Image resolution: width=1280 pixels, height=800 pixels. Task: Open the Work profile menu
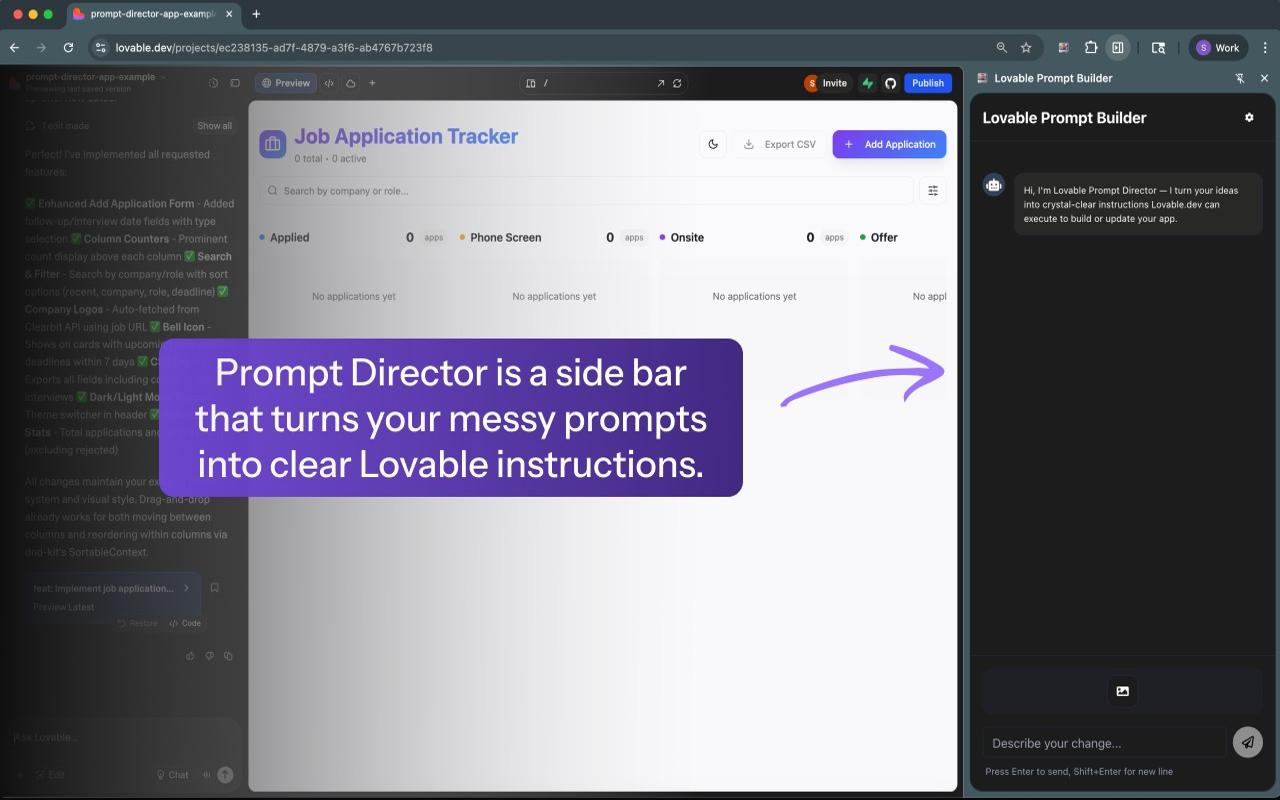click(x=1218, y=47)
